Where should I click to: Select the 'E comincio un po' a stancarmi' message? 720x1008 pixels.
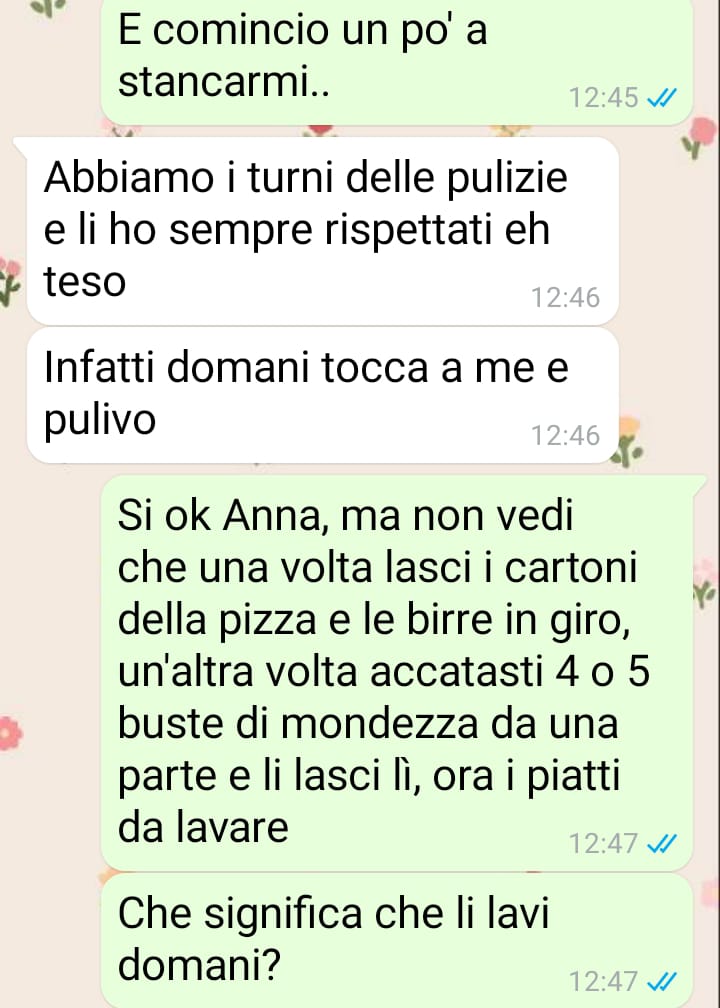pyautogui.click(x=397, y=61)
